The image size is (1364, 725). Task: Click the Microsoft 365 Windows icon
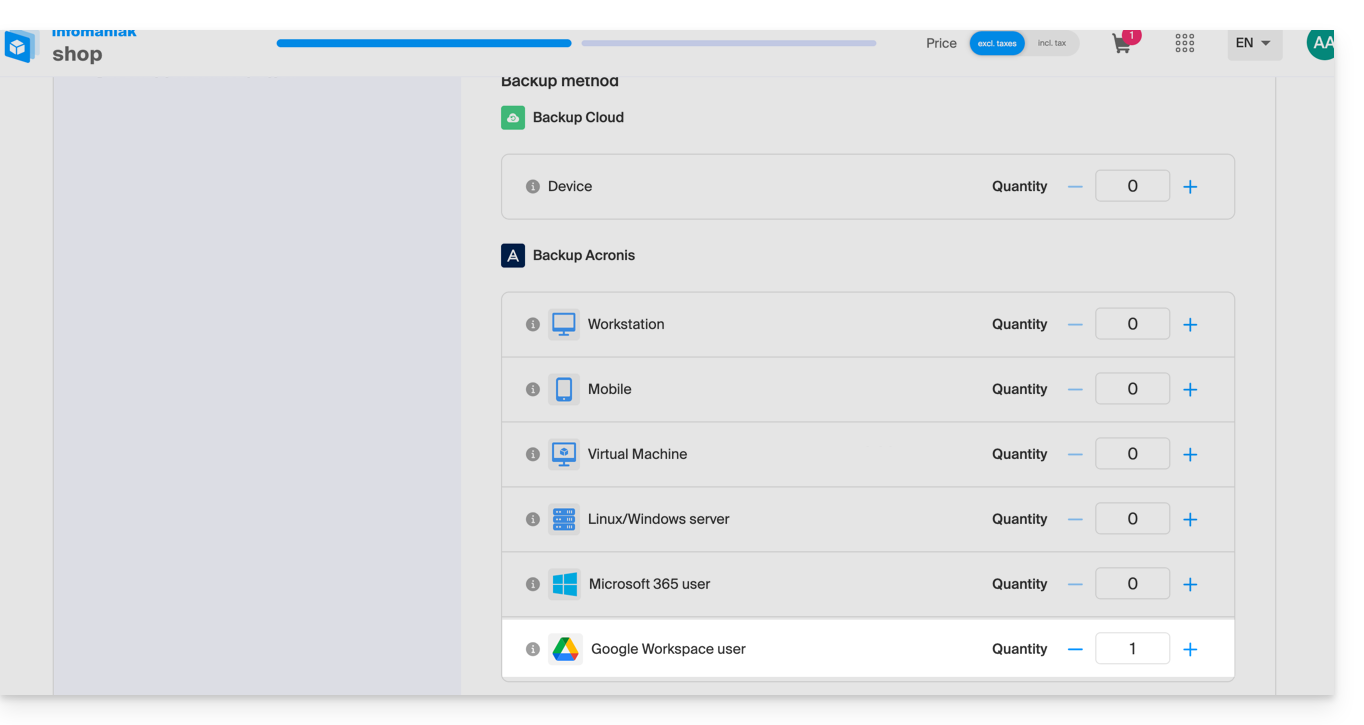(565, 584)
